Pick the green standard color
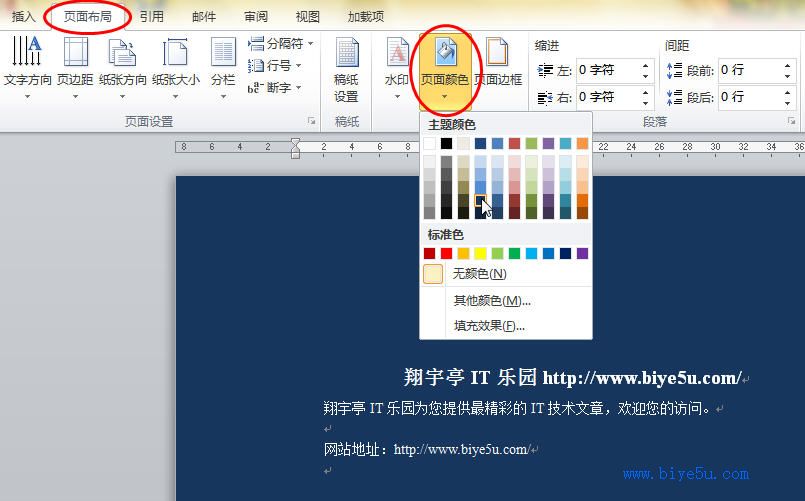 coord(514,253)
